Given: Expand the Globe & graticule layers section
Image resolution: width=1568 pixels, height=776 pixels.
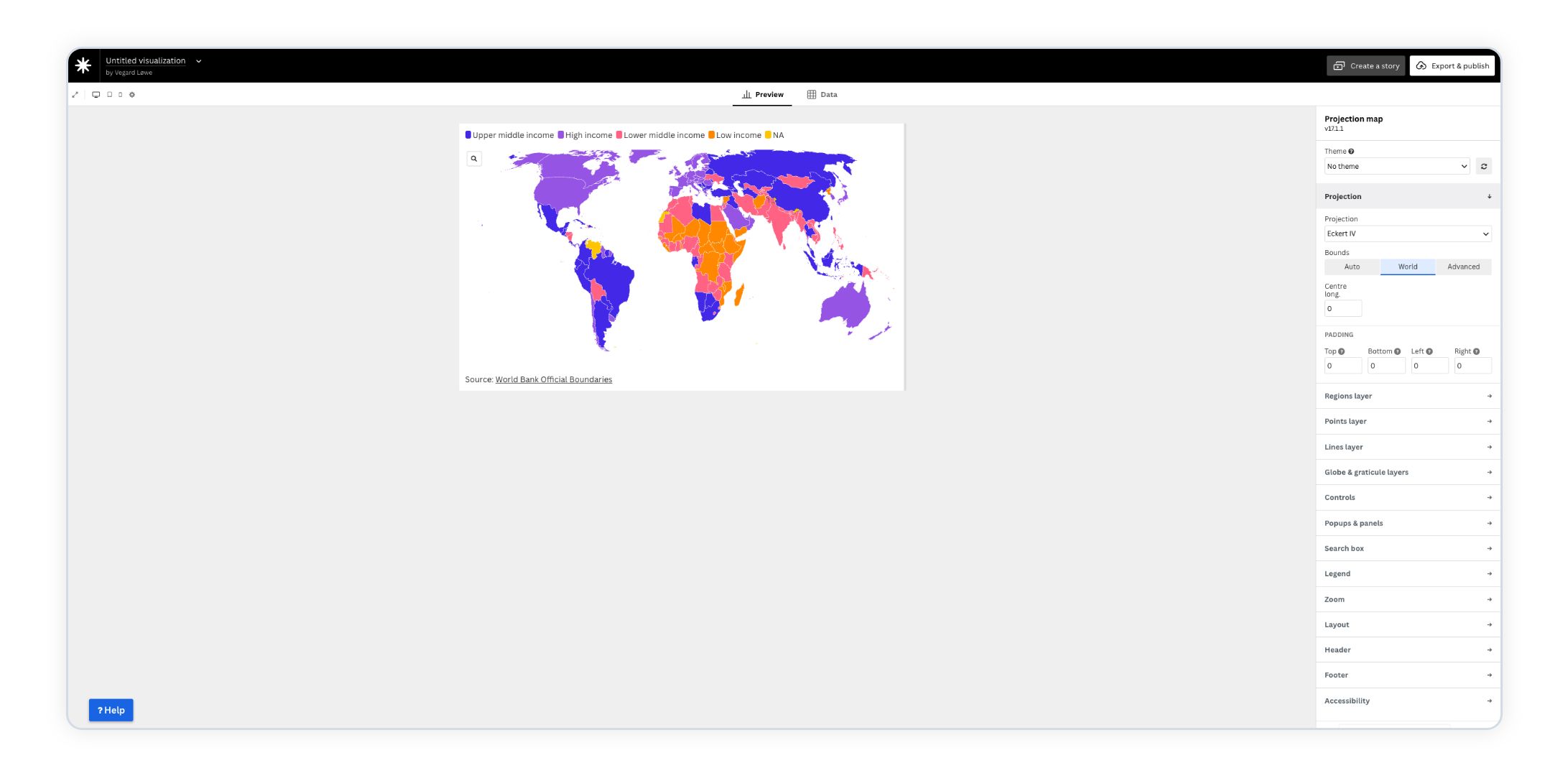Looking at the screenshot, I should point(1407,472).
